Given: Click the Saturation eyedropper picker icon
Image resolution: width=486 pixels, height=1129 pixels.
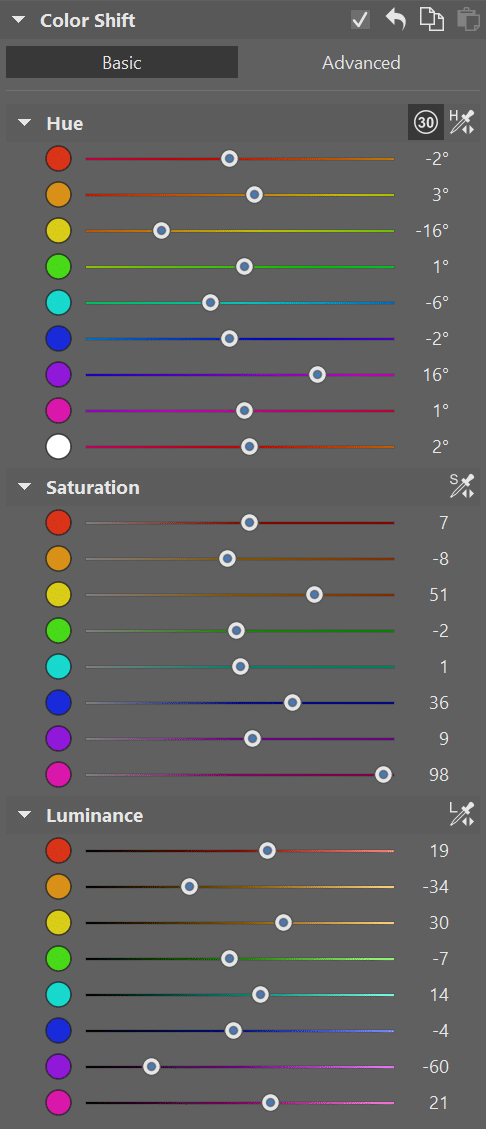Looking at the screenshot, I should point(462,487).
